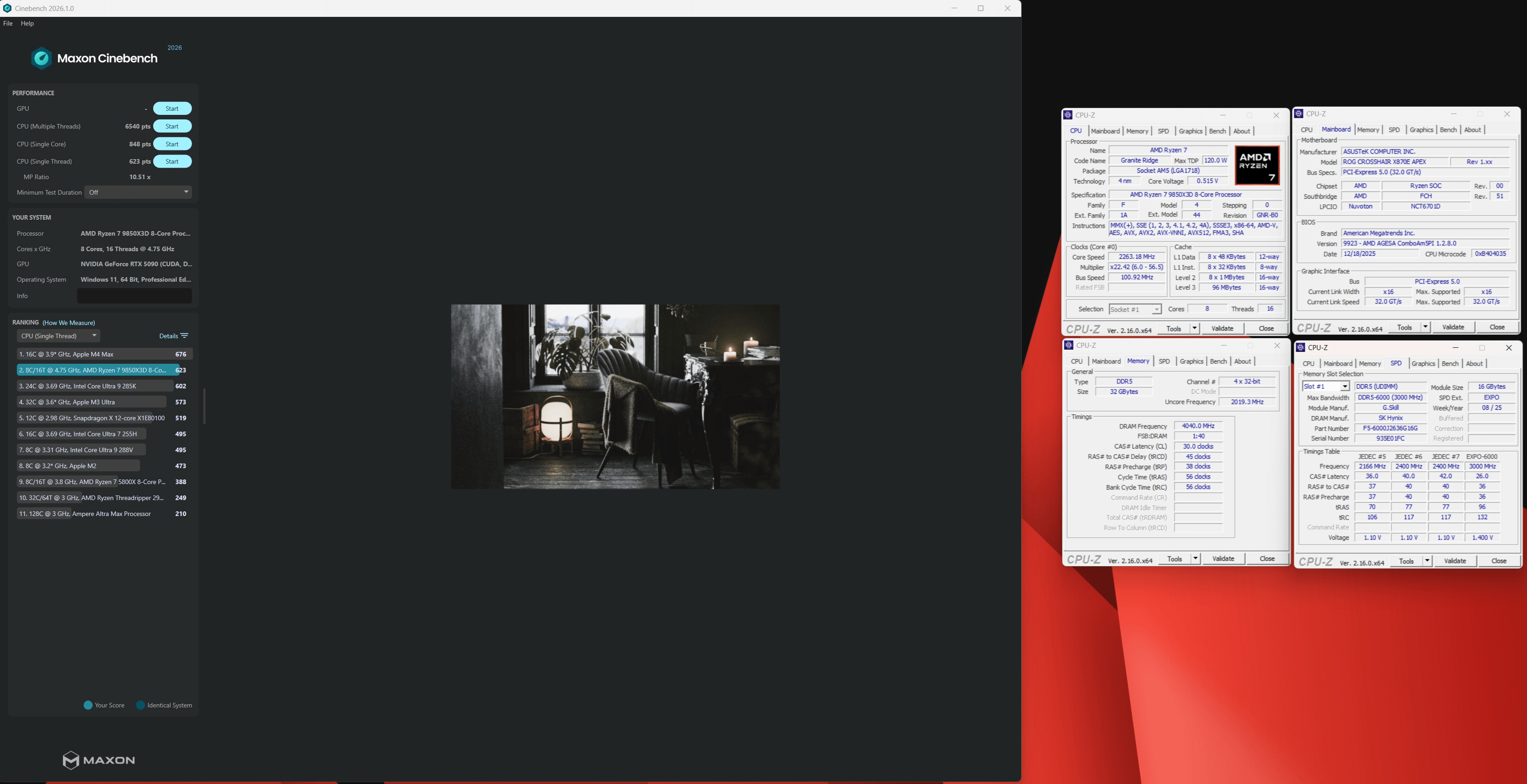Image resolution: width=1527 pixels, height=784 pixels.
Task: Click the Cinebench title bar app icon
Action: pos(7,8)
